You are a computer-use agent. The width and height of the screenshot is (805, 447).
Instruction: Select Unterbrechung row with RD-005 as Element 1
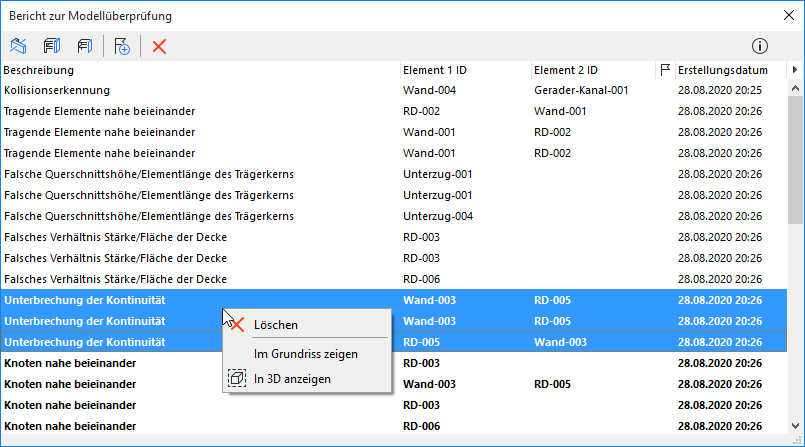pyautogui.click(x=394, y=342)
